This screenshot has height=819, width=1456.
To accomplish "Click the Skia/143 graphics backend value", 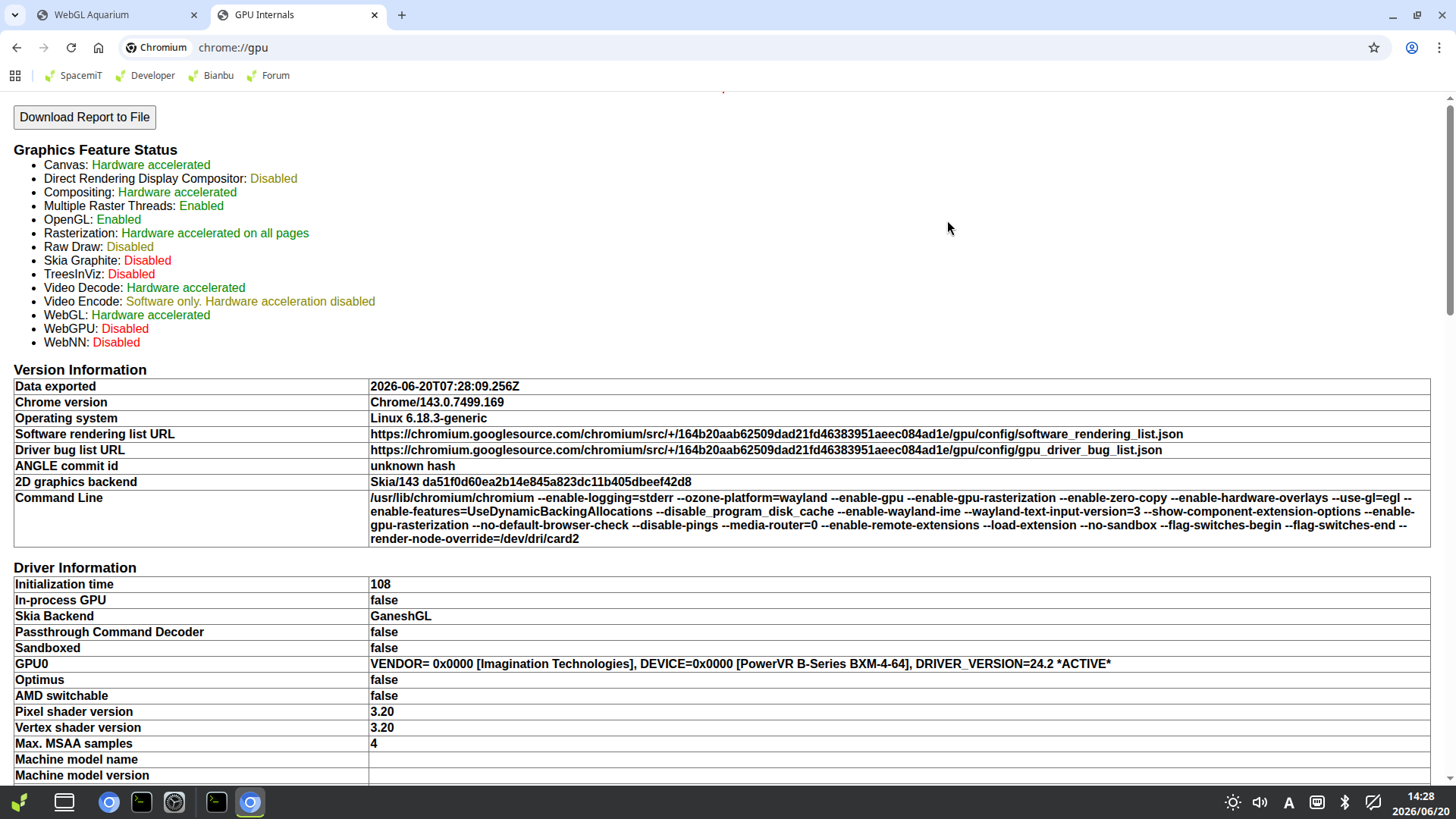I will [x=531, y=482].
